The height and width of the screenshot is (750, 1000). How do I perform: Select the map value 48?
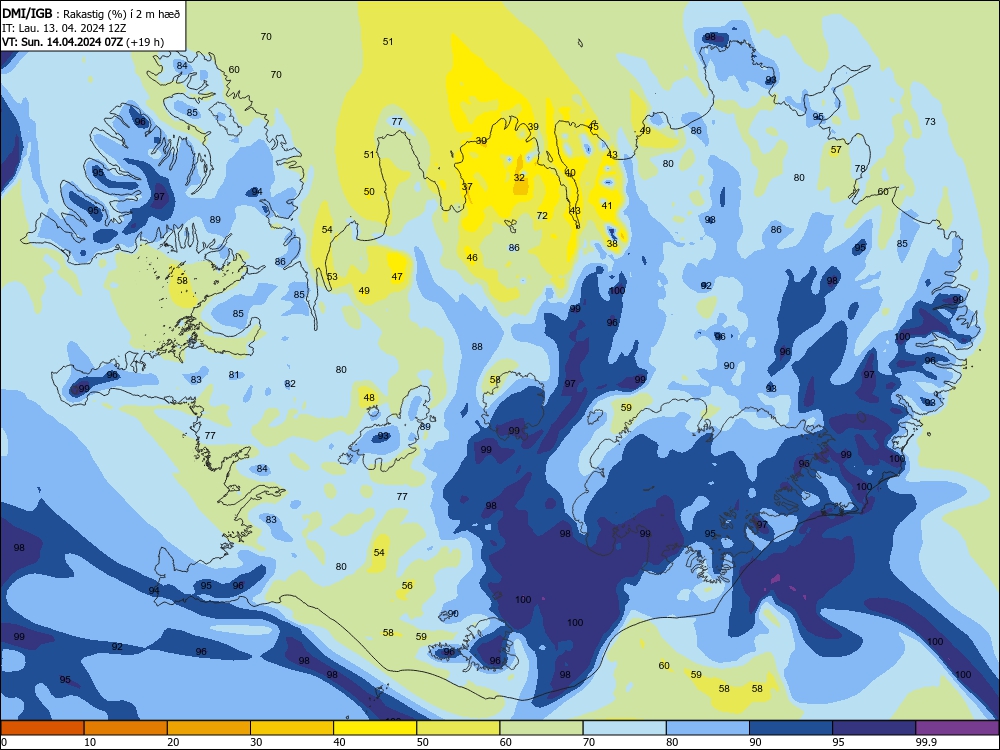[369, 398]
